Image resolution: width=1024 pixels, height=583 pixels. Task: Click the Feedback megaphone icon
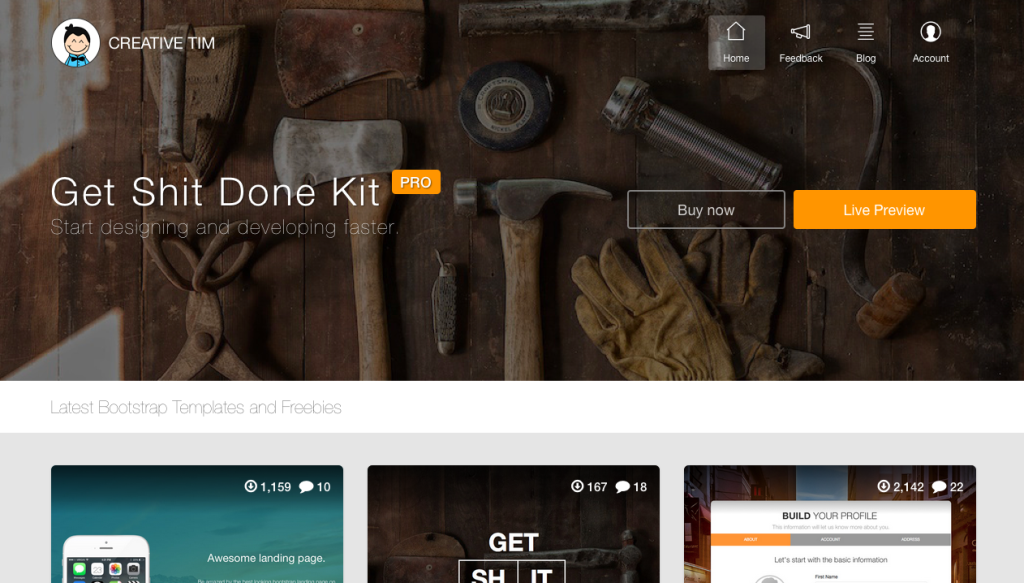800,32
